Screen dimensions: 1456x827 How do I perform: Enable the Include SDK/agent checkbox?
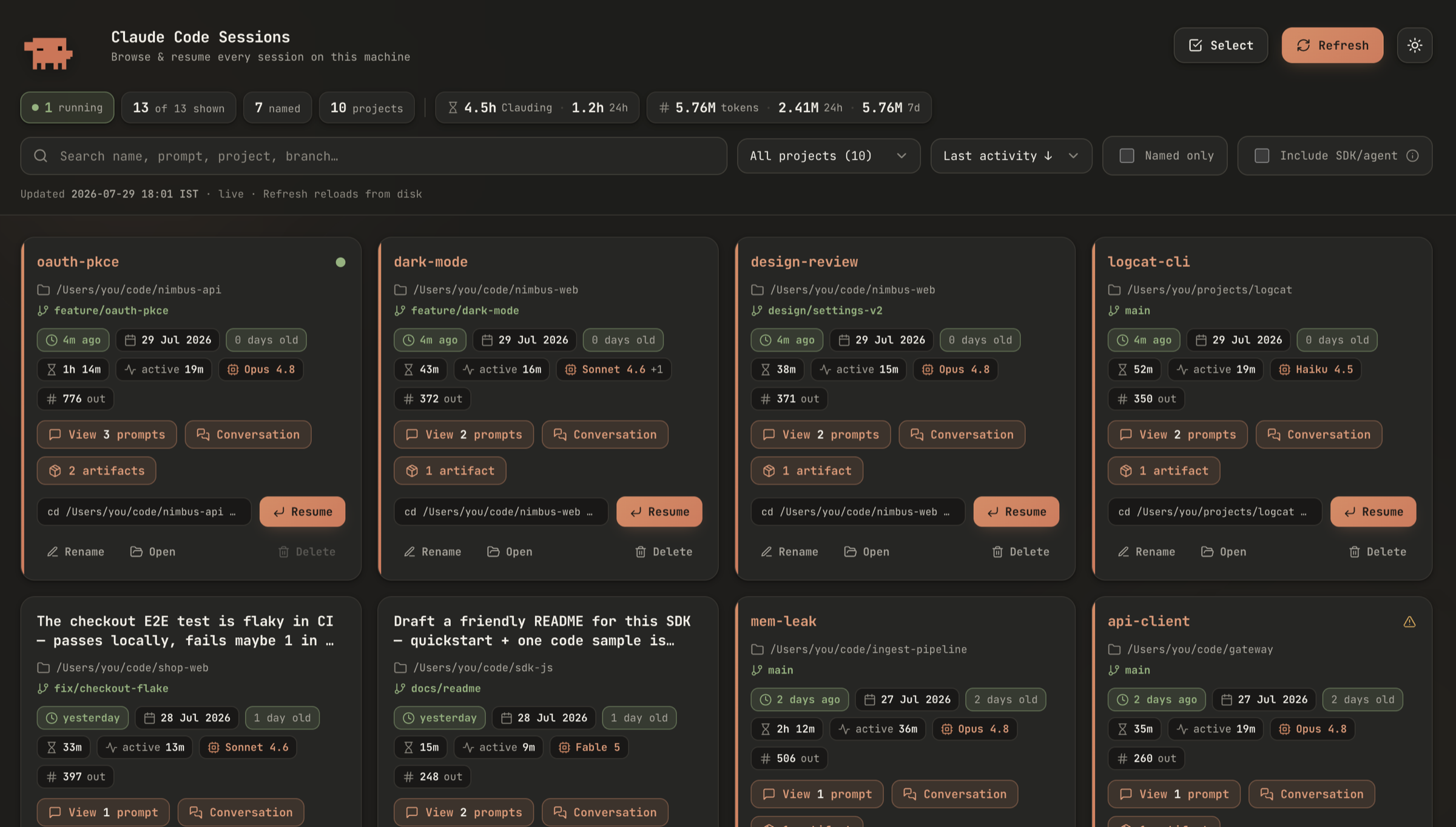[1262, 156]
